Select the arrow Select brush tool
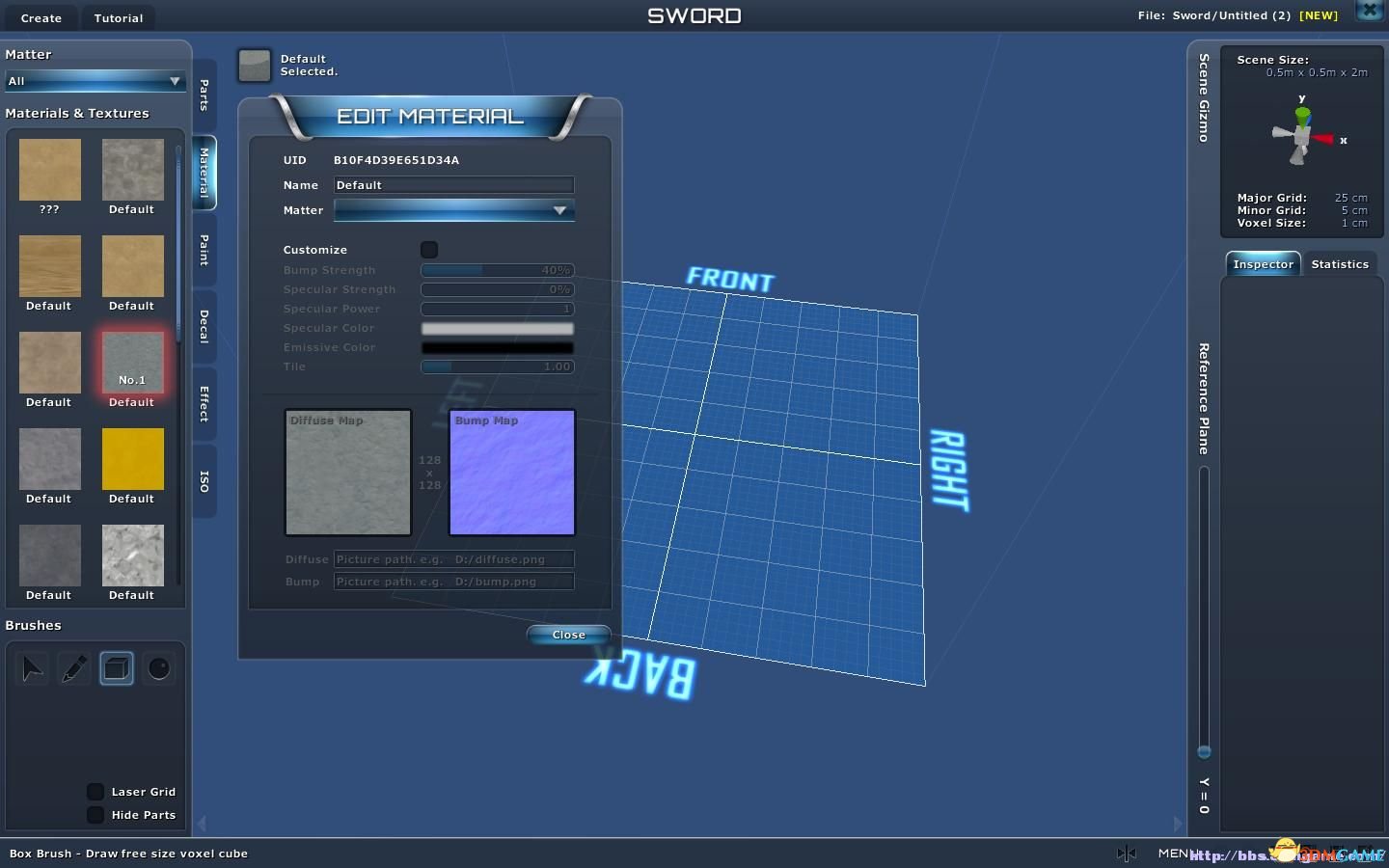This screenshot has width=1389, height=868. click(32, 668)
